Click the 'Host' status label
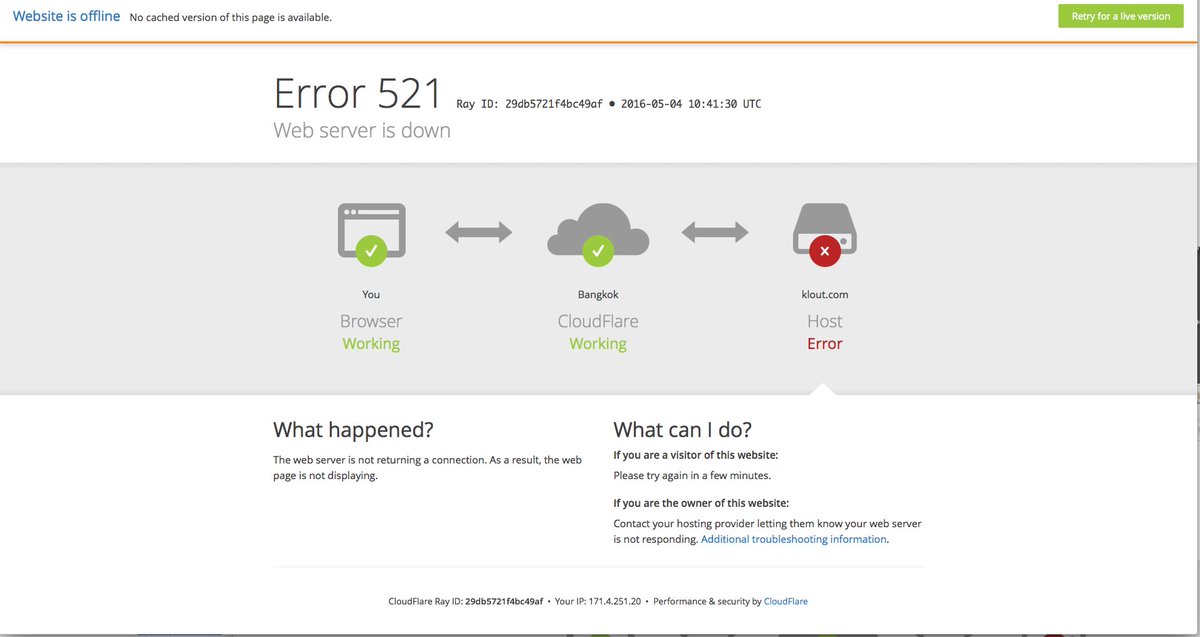Viewport: 1200px width, 637px height. tap(825, 321)
